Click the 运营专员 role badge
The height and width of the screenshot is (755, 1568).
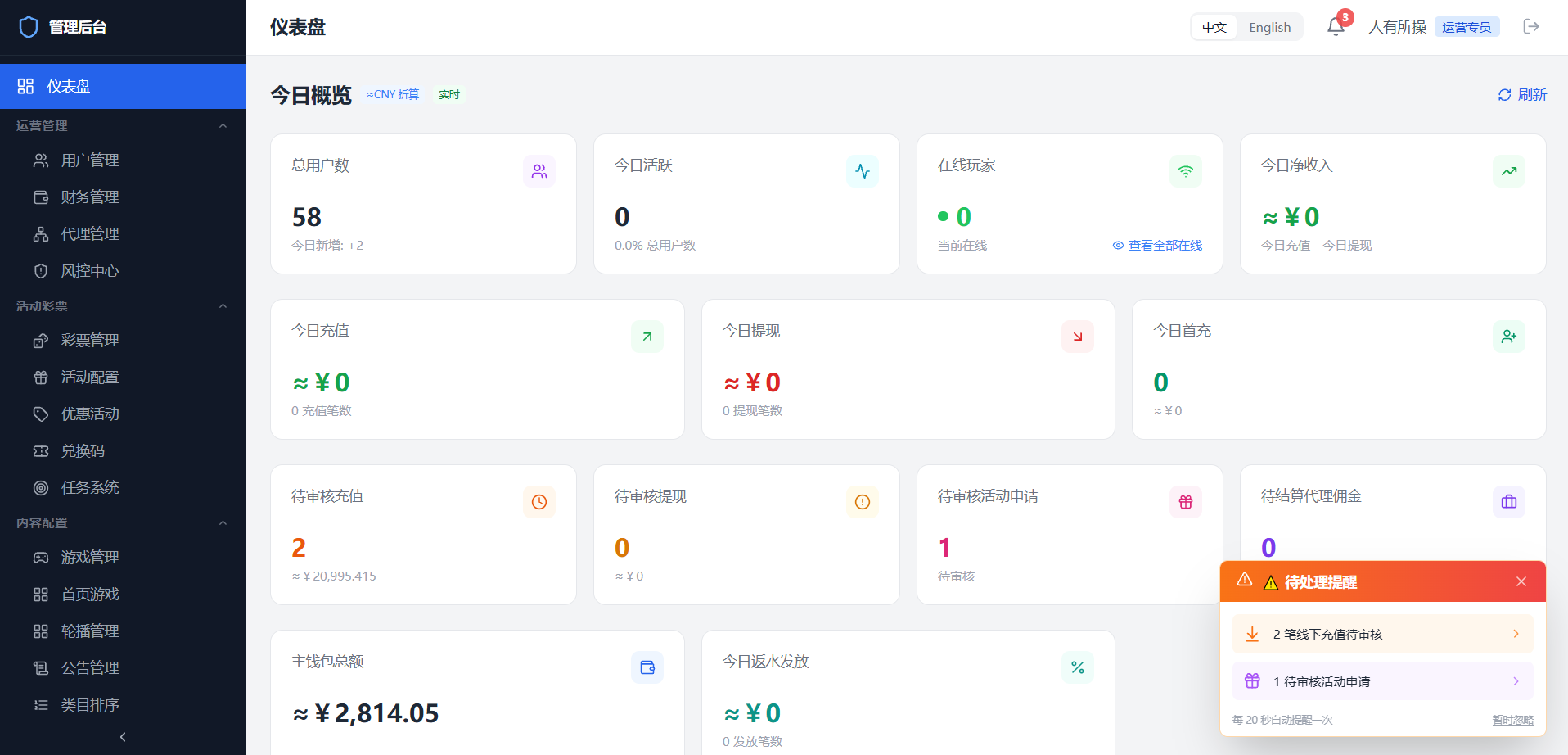[x=1467, y=27]
